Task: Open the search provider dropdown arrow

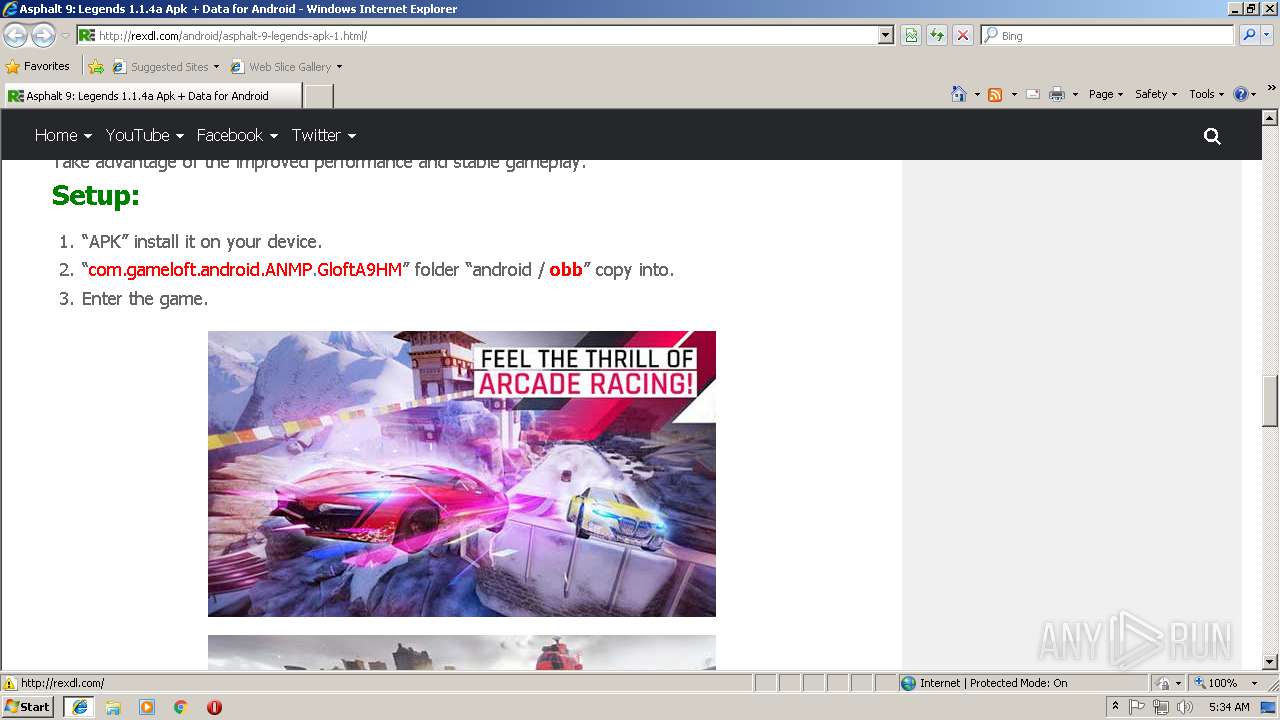Action: (x=1267, y=35)
